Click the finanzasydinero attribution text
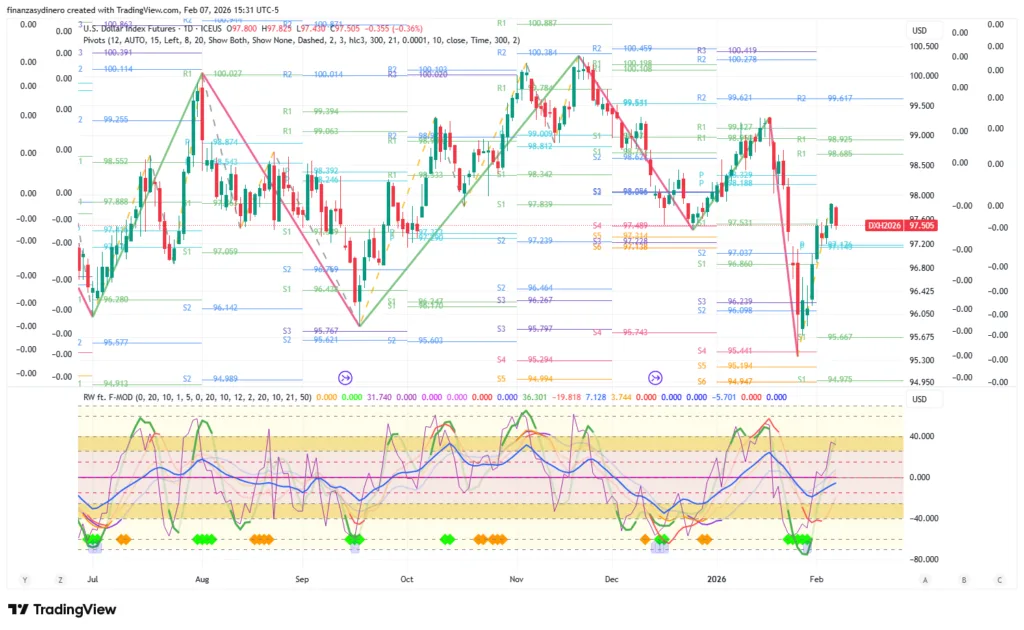 [120, 9]
